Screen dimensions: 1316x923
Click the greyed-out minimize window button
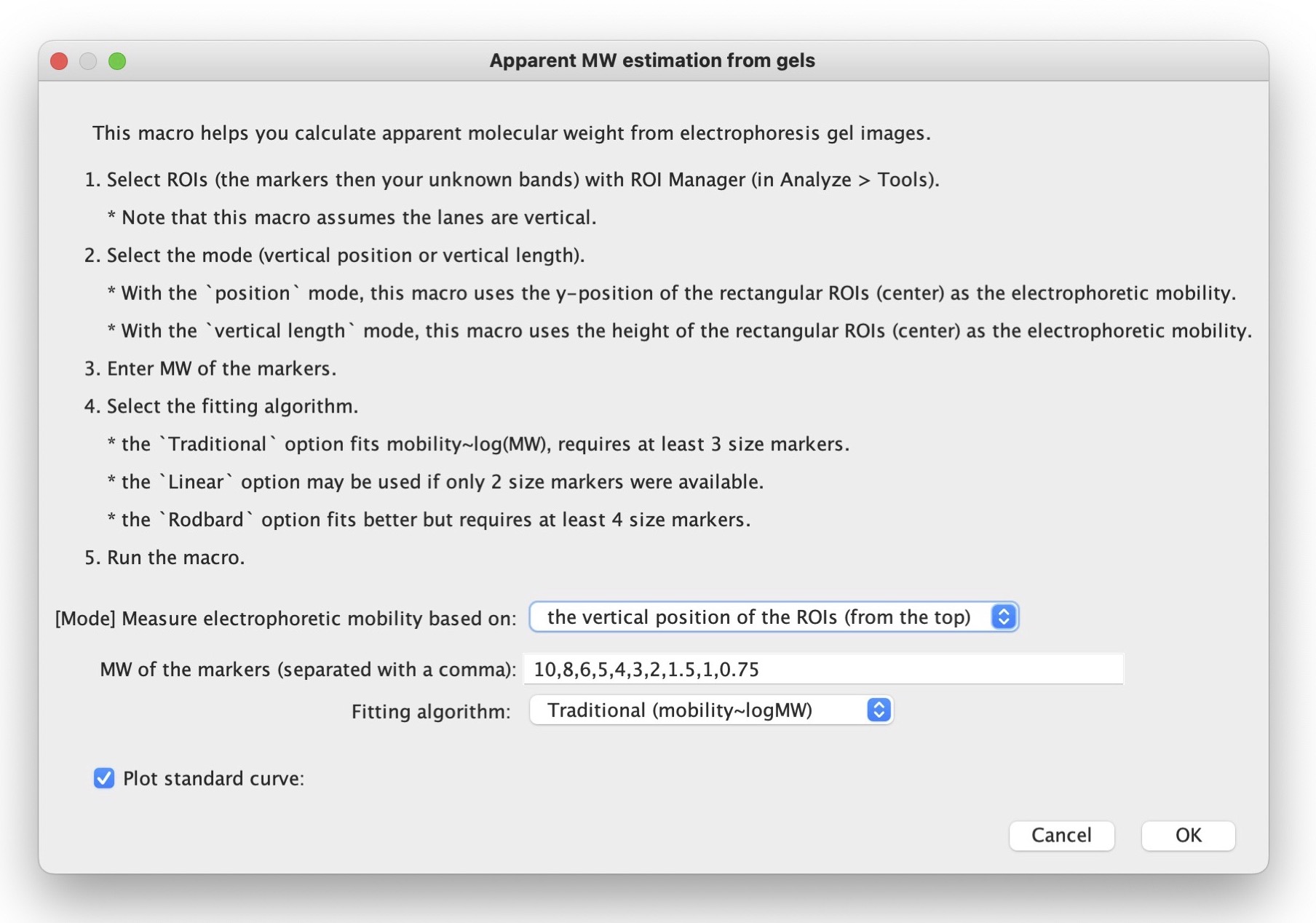(x=88, y=61)
